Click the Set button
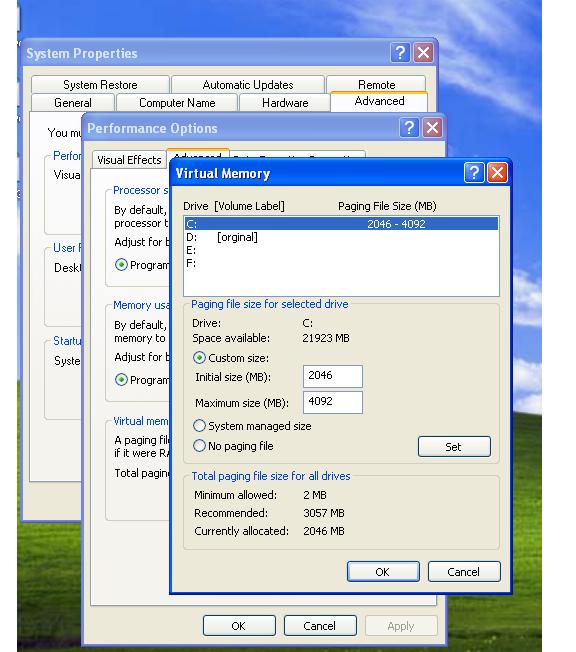The image size is (576, 652). point(454,447)
